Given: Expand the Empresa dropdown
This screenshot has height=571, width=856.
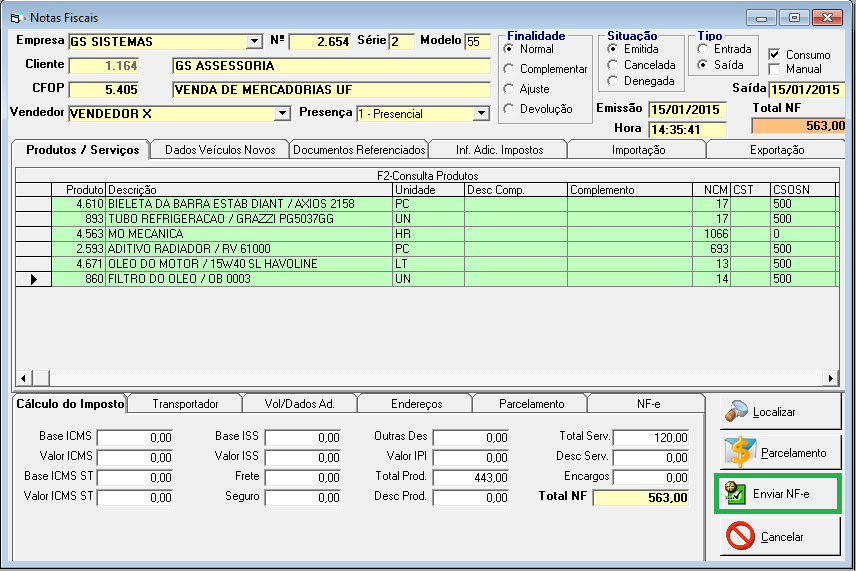Looking at the screenshot, I should point(253,42).
